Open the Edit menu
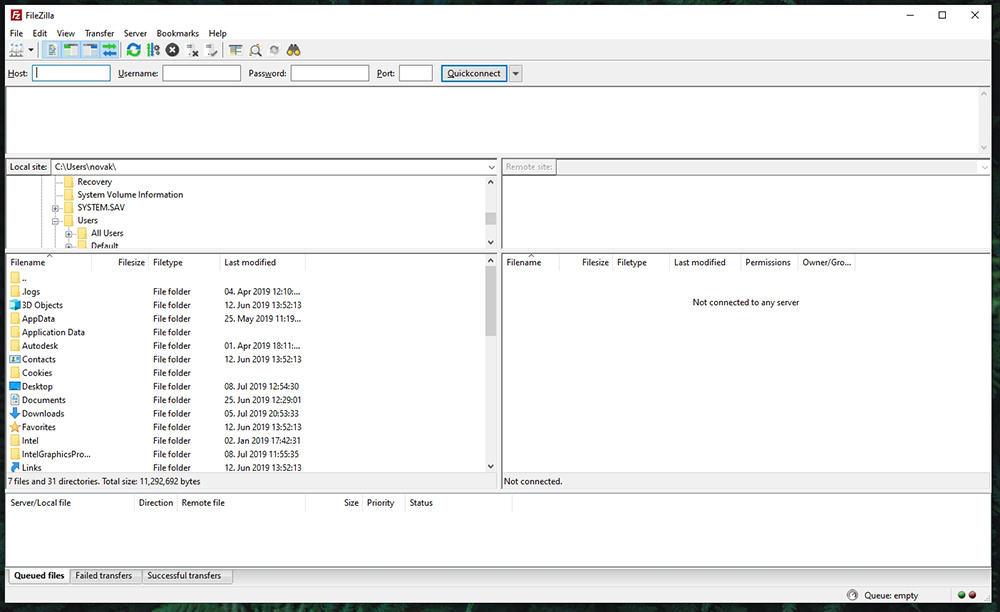1000x612 pixels. point(40,33)
